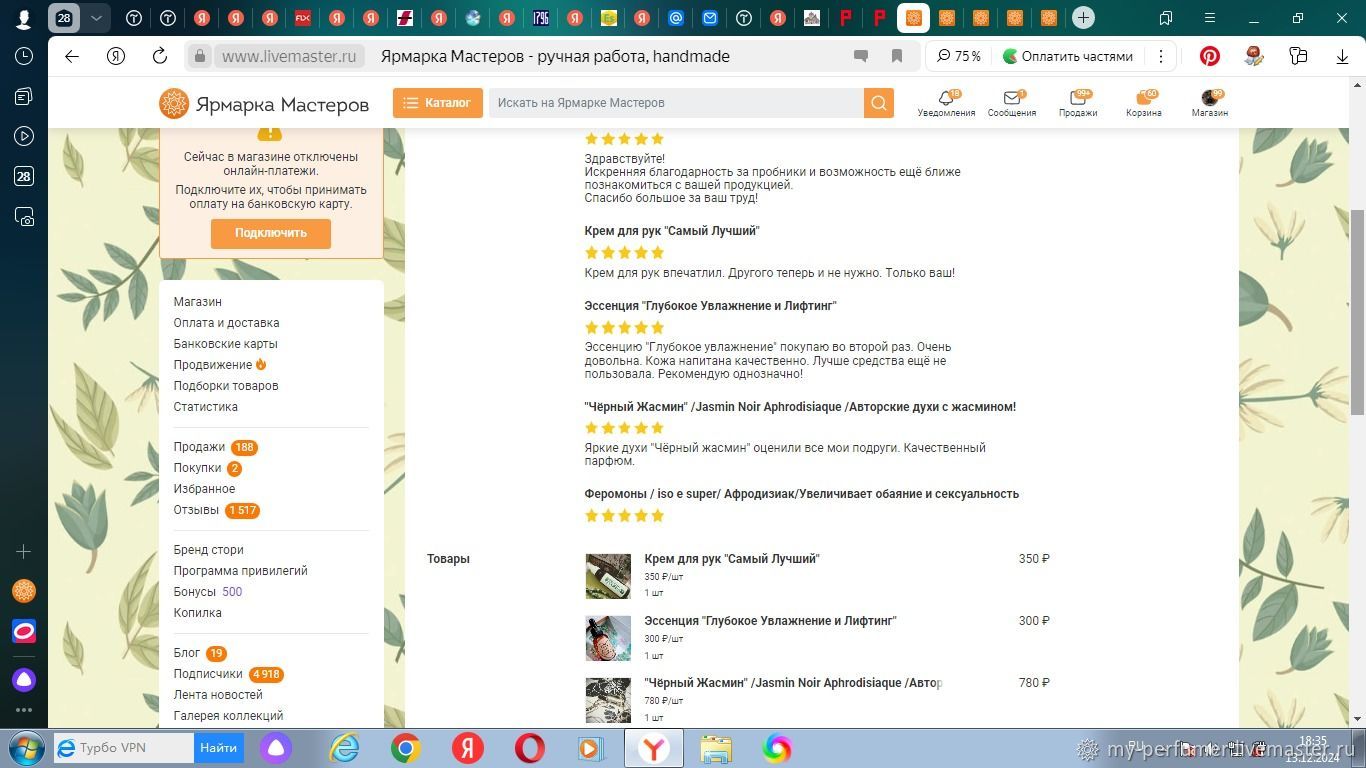This screenshot has height=768, width=1366.
Task: Click the Yandex home Я button in toolbar
Action: coord(116,57)
